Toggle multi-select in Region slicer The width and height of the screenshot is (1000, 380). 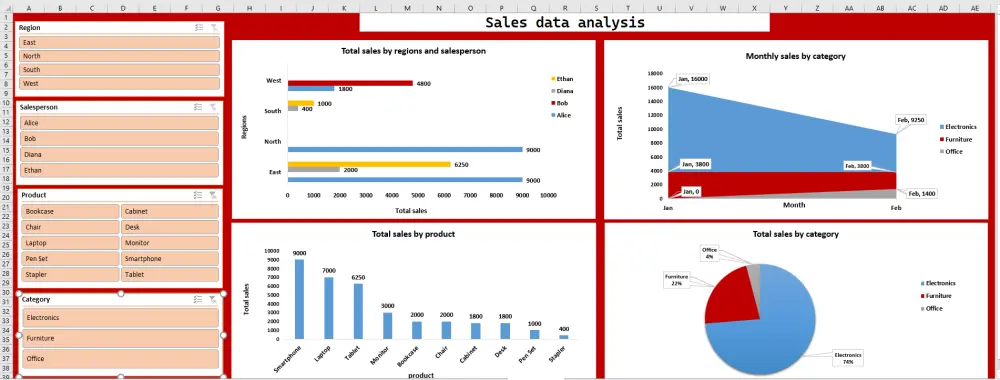[199, 28]
